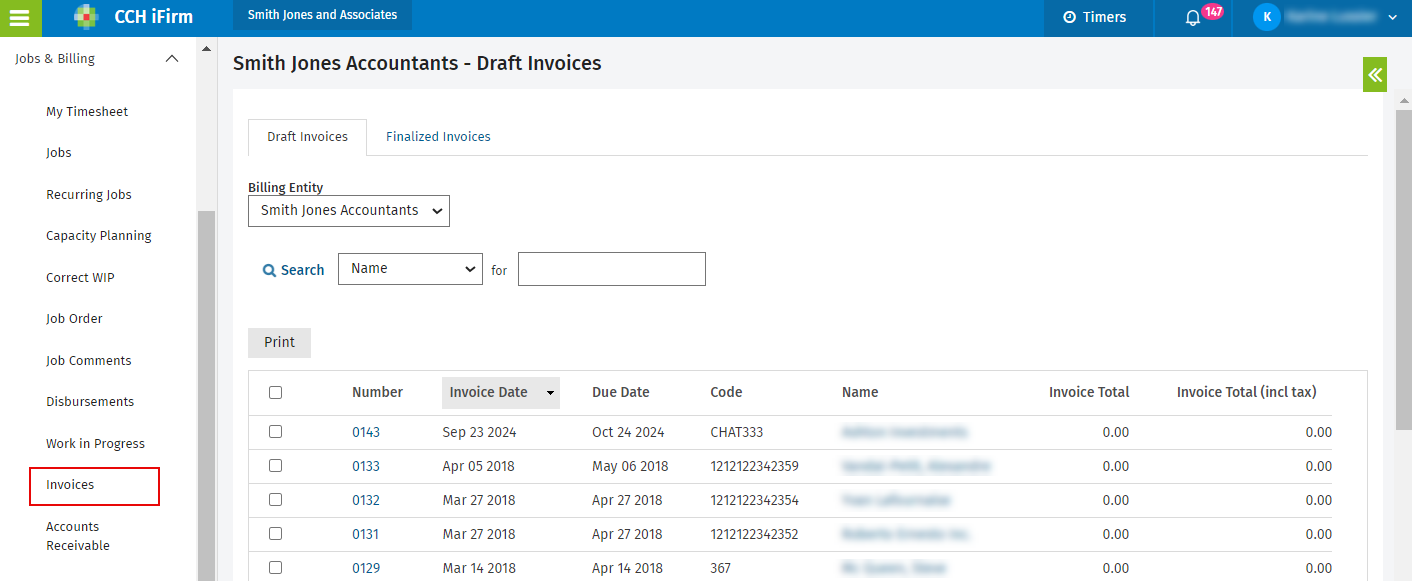1412x581 pixels.
Task: Click the Number column header
Action: click(377, 393)
